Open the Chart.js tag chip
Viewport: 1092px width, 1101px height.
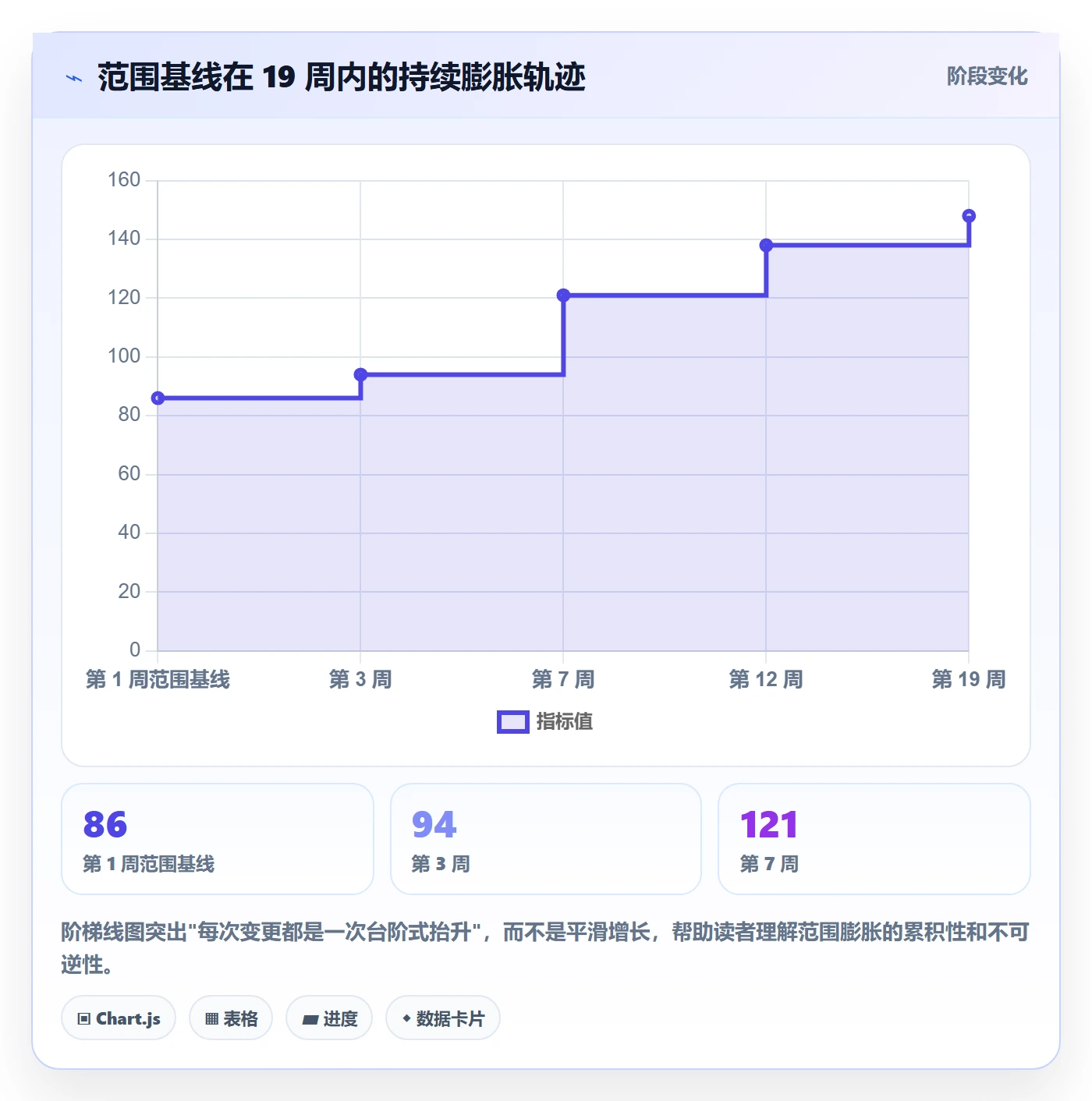click(x=119, y=1018)
